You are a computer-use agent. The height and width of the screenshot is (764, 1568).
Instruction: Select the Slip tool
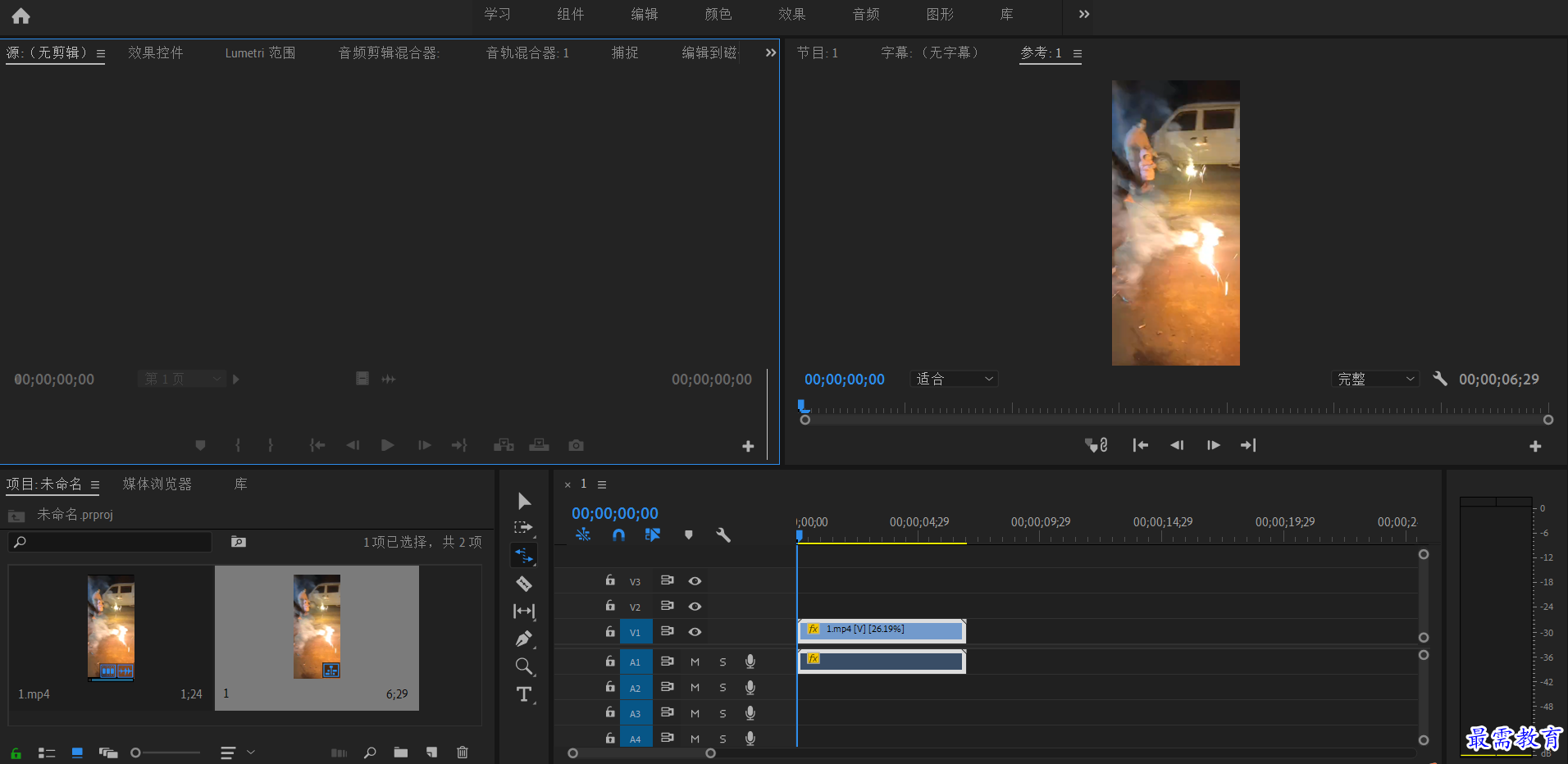pyautogui.click(x=524, y=611)
